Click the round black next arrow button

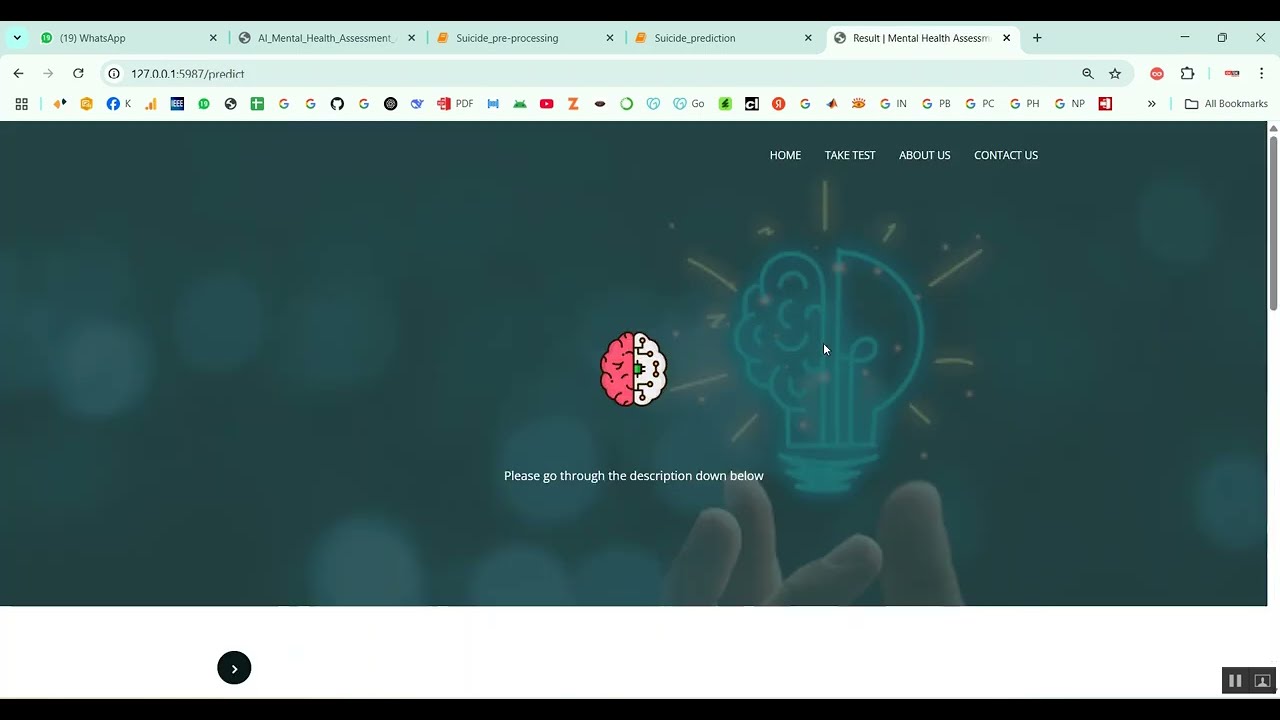pos(234,668)
